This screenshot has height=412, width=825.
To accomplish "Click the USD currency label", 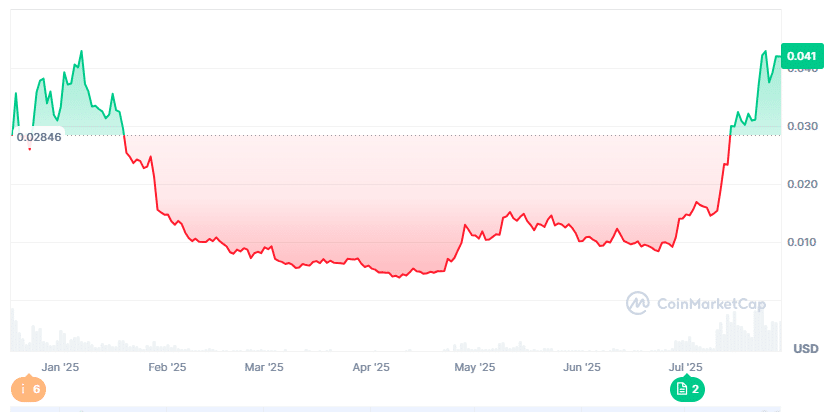I will tap(806, 349).
